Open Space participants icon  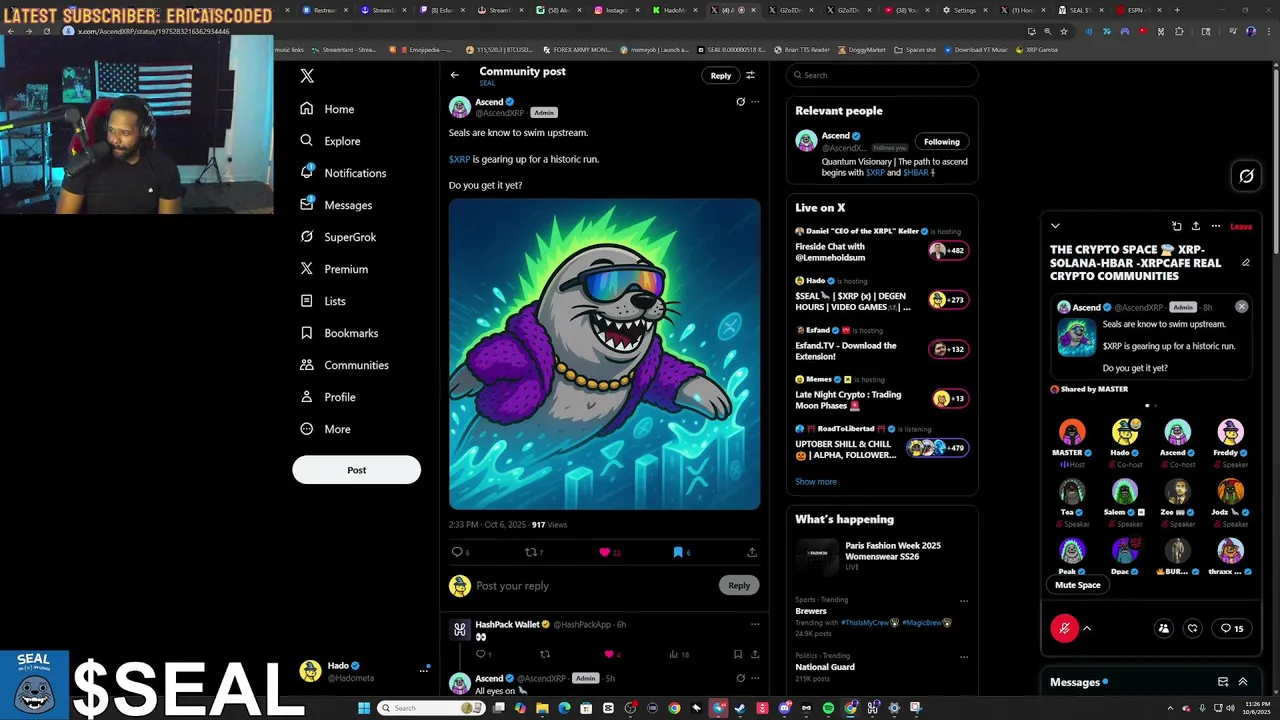(x=1163, y=628)
